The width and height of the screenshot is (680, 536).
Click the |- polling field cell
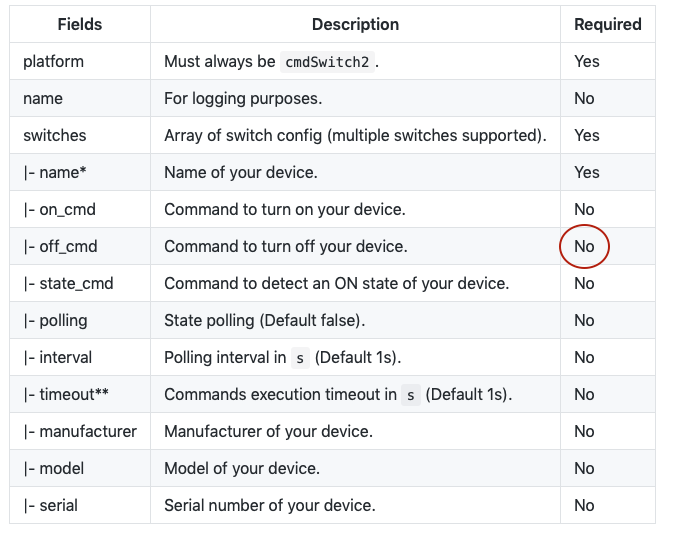[55, 320]
